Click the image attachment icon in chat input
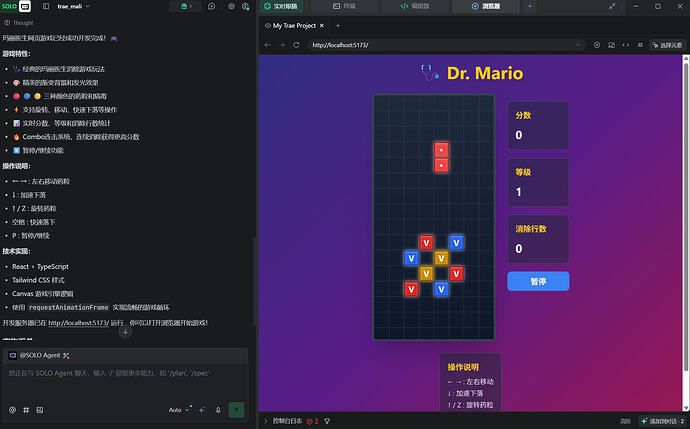This screenshot has height=429, width=690. pyautogui.click(x=40, y=410)
